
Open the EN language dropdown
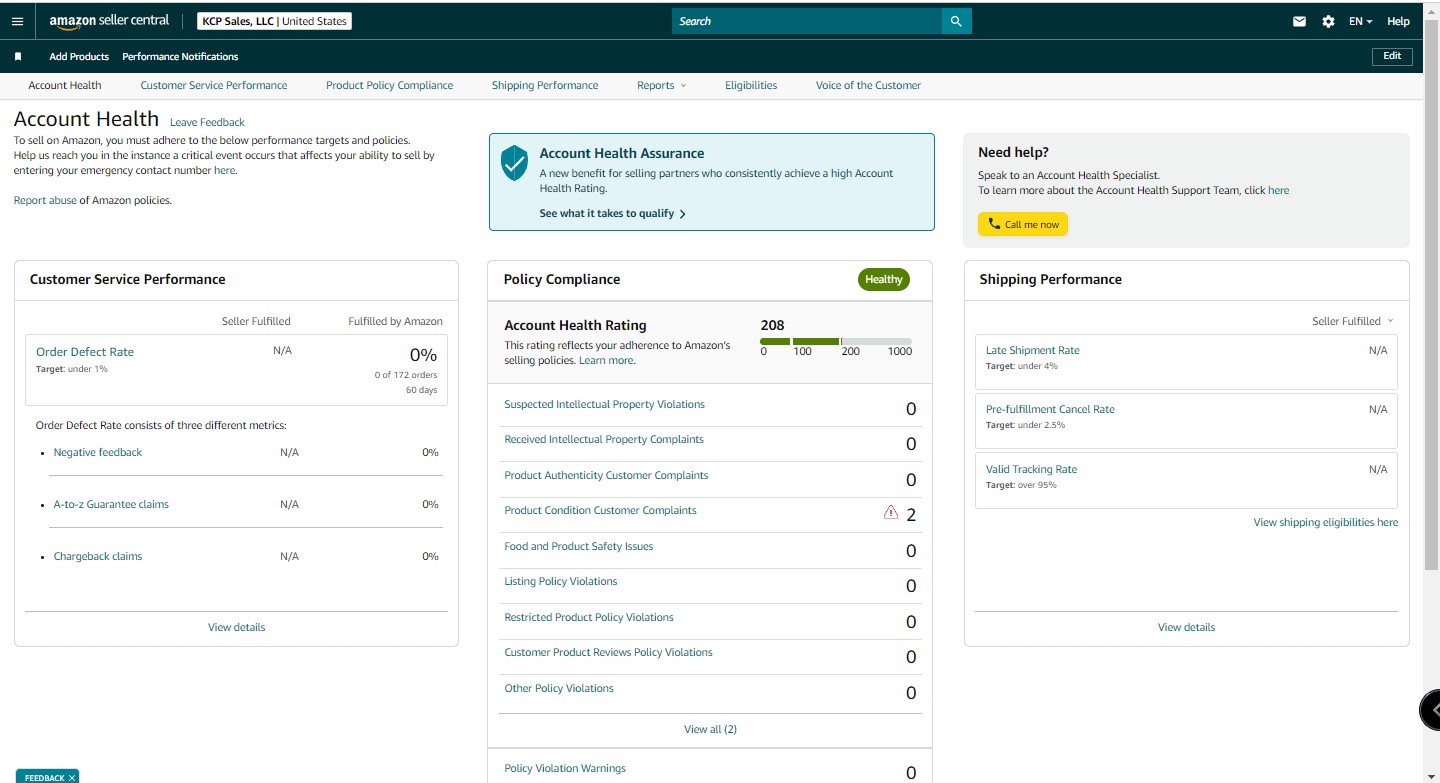click(x=1360, y=21)
